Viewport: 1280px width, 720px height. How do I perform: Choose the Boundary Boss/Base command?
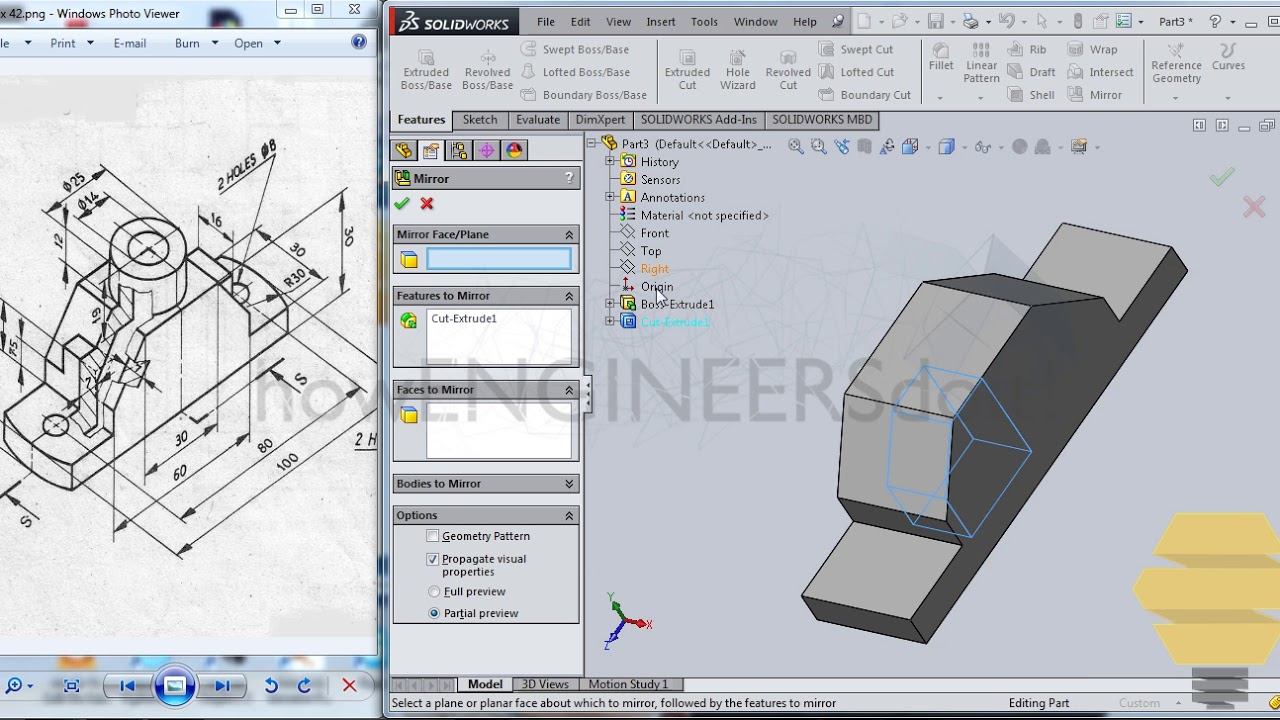point(584,95)
